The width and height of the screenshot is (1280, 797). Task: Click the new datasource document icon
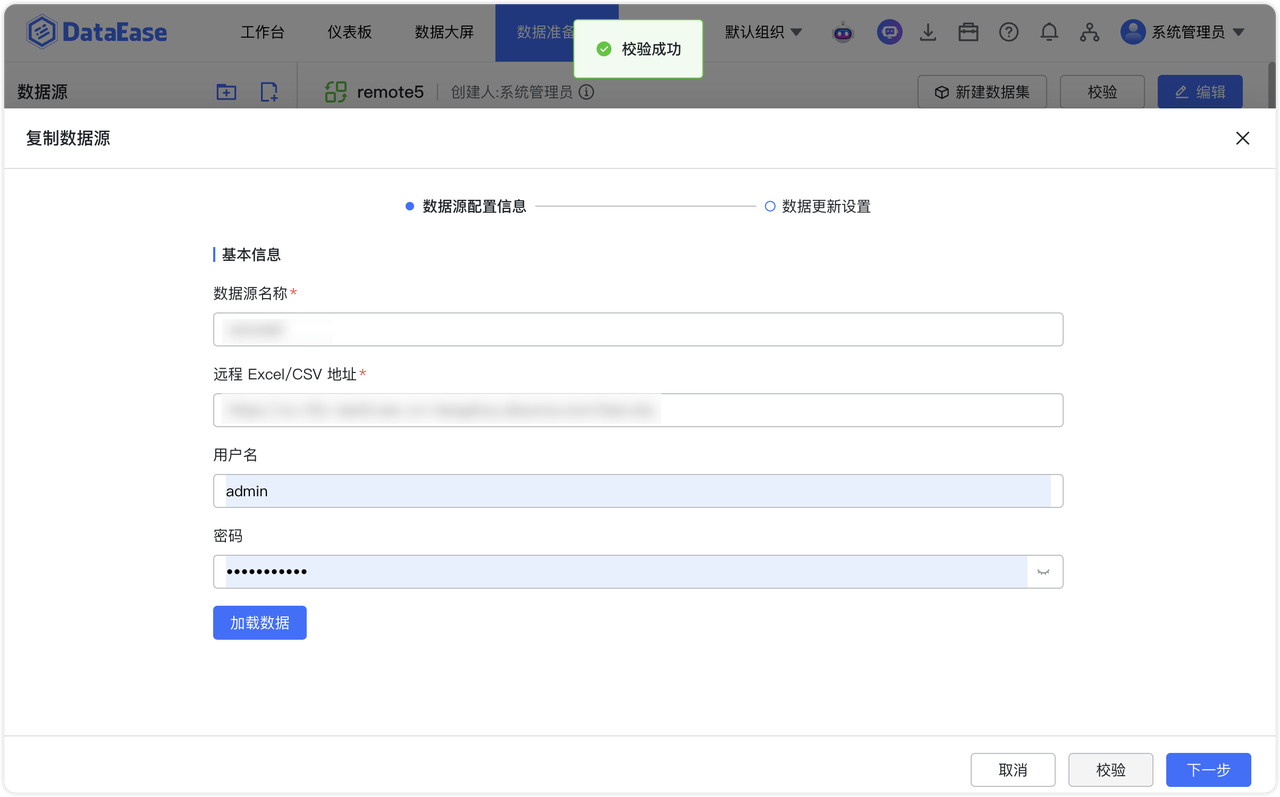click(267, 91)
